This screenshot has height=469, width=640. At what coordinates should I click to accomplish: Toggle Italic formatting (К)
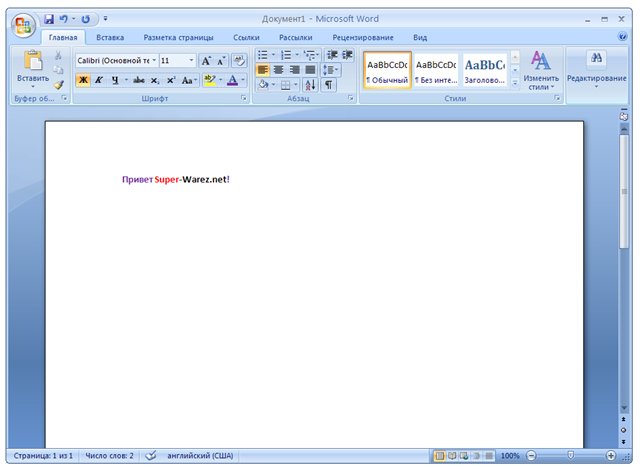tap(99, 80)
